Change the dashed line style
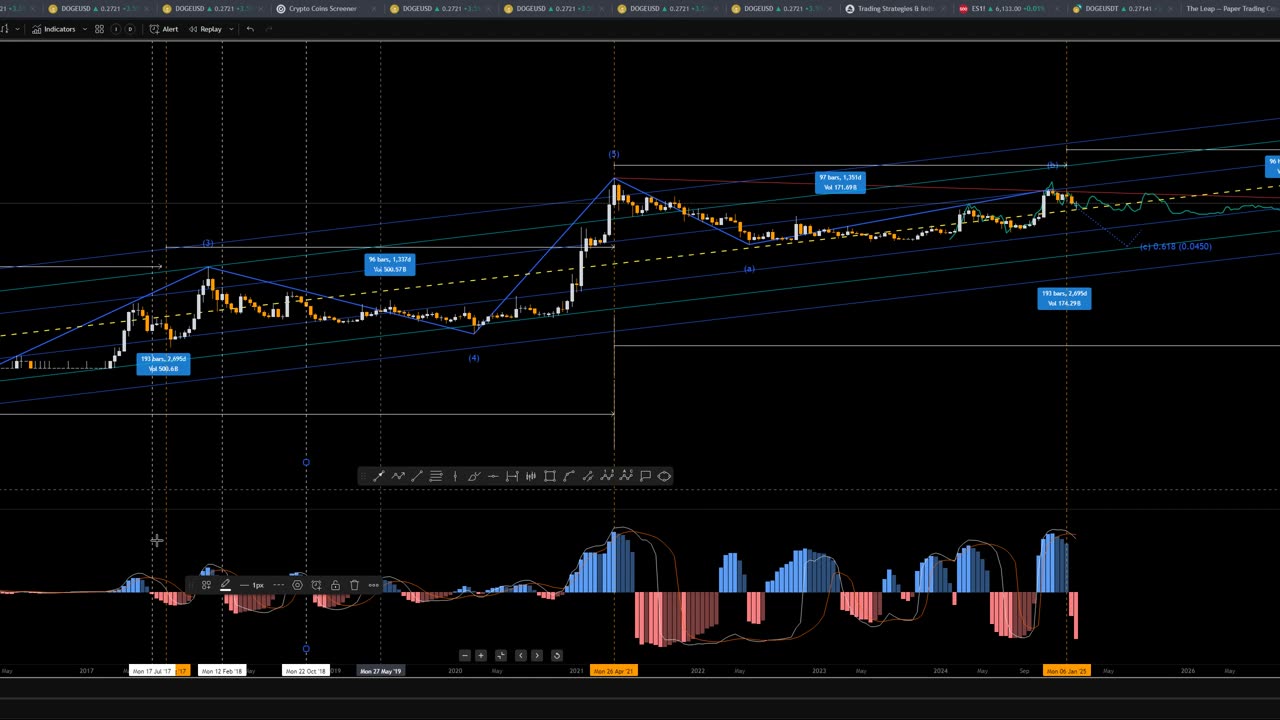 click(x=279, y=585)
